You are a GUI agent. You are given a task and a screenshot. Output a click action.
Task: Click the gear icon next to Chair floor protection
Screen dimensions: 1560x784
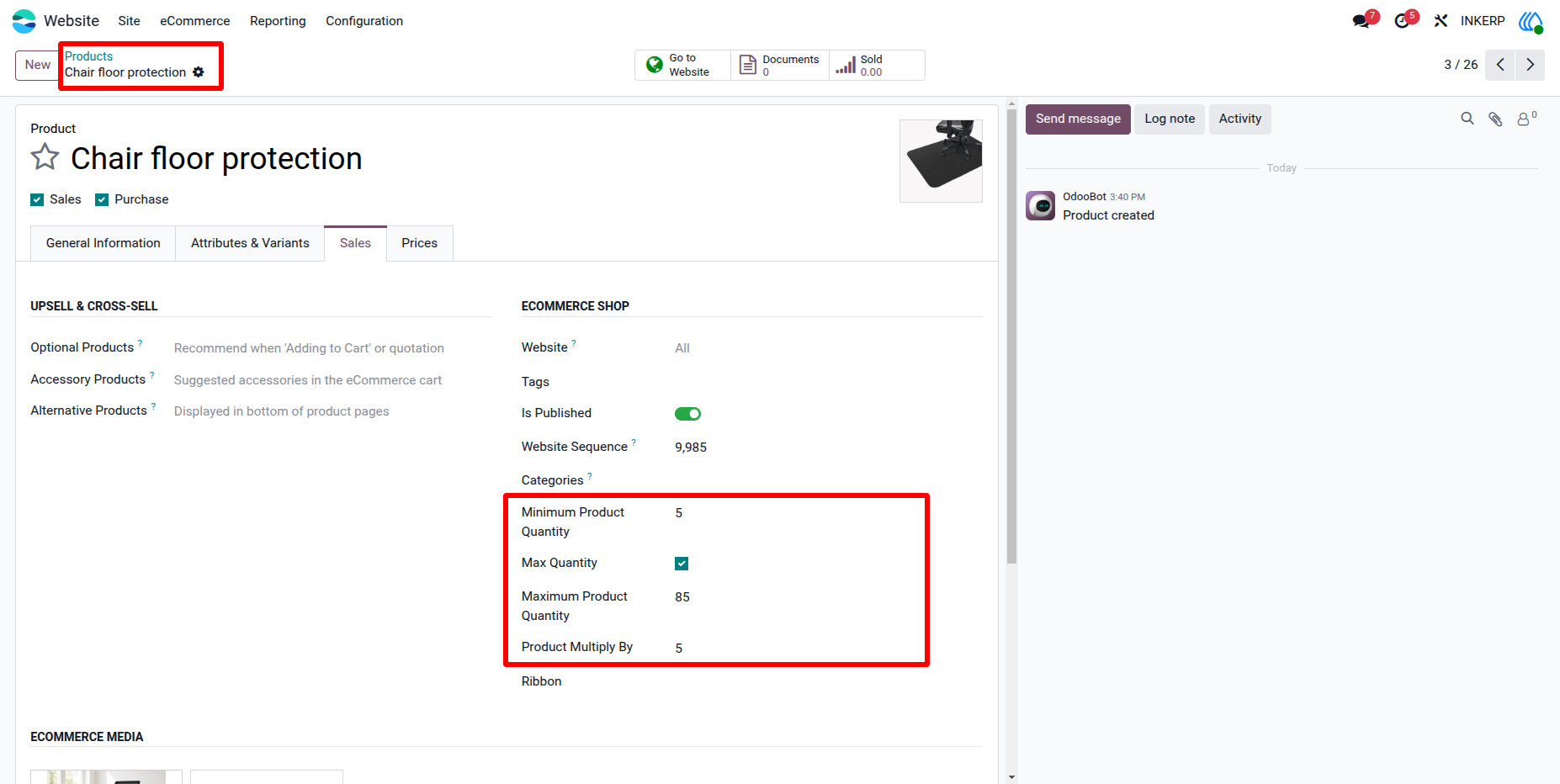tap(199, 72)
